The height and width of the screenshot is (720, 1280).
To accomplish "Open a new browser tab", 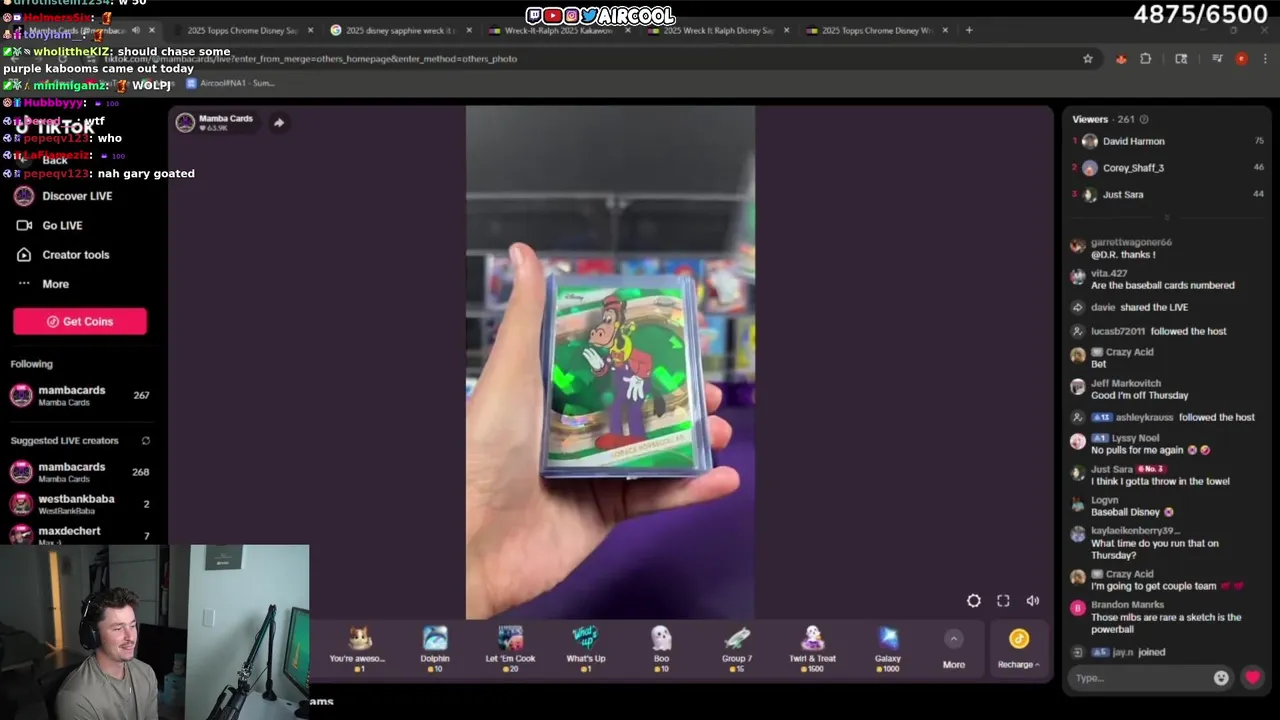I will pos(968,30).
